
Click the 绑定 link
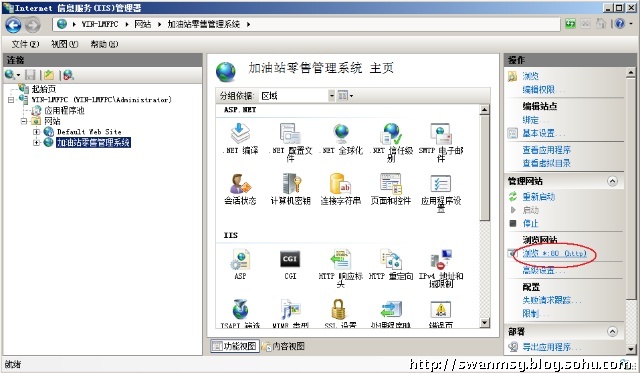tap(536, 120)
